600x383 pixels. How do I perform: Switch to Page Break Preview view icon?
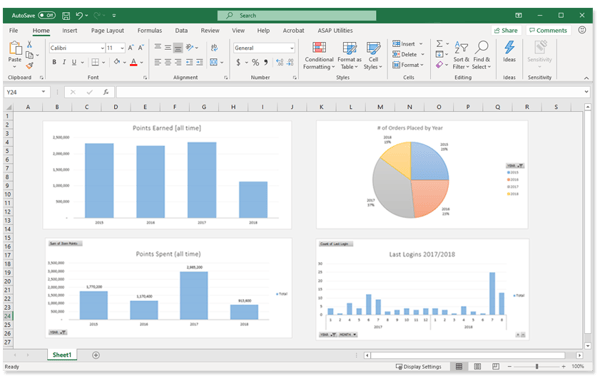pos(496,367)
